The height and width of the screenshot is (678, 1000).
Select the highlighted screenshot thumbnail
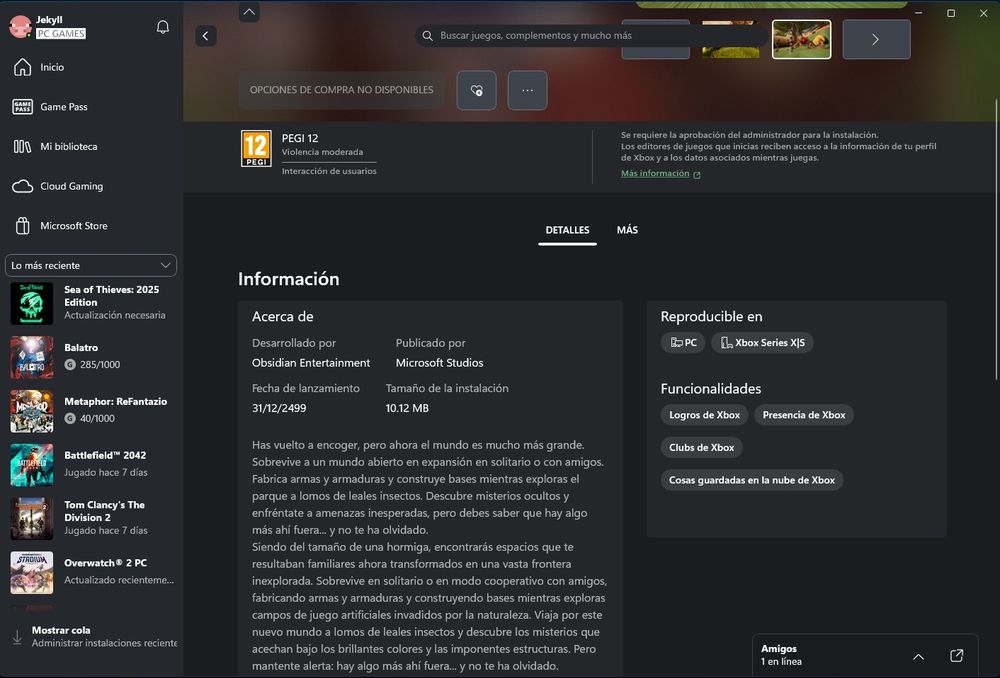(x=801, y=40)
